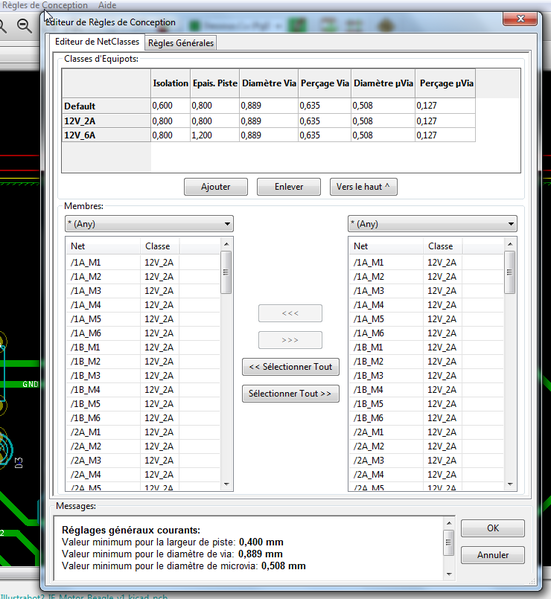Open the Aide menu
Image resolution: width=551 pixels, height=599 pixels.
(107, 5)
